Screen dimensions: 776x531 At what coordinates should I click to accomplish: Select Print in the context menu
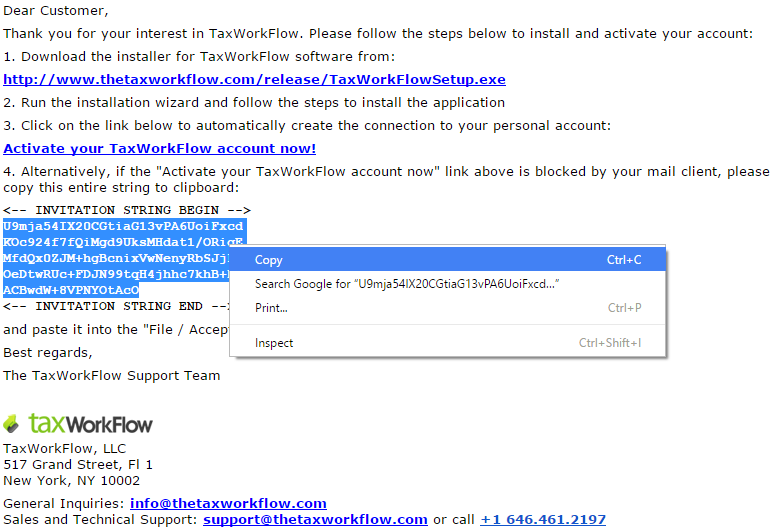(448, 308)
